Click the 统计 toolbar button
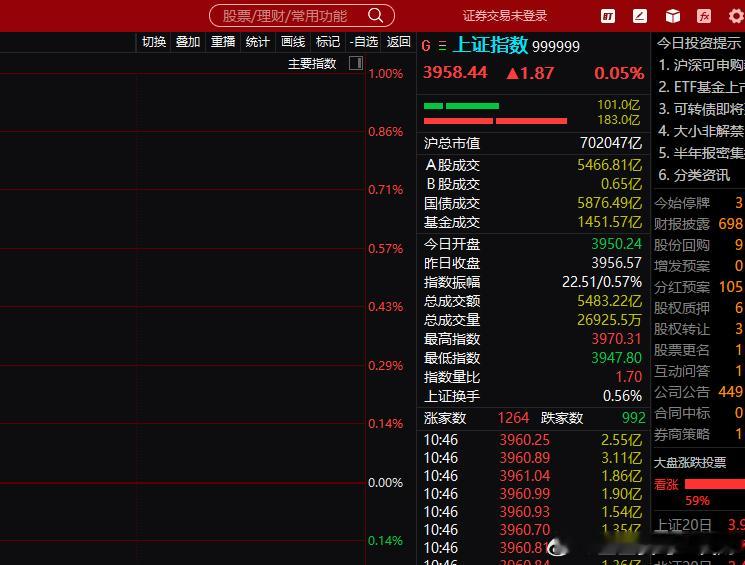The width and height of the screenshot is (745, 565). pos(258,42)
